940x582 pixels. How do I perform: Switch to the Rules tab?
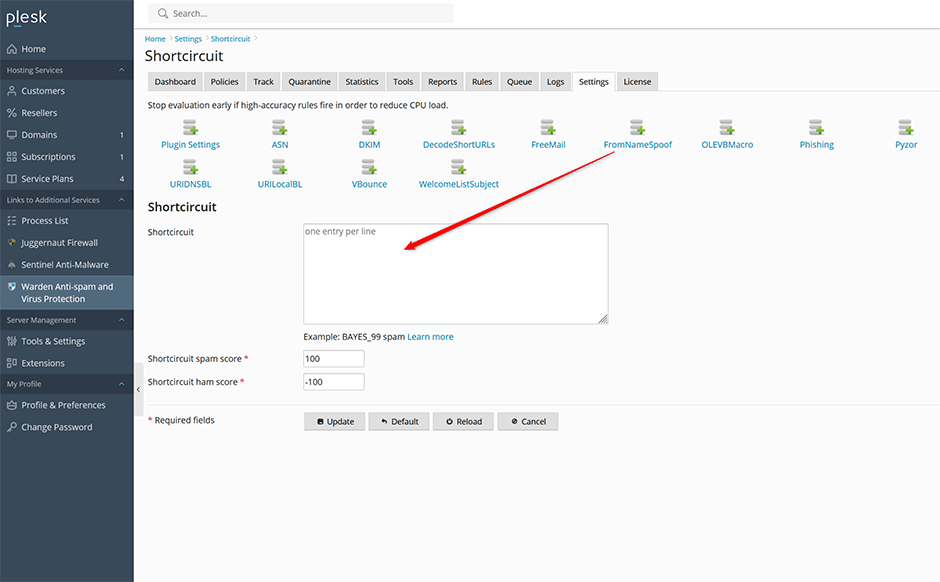point(481,82)
